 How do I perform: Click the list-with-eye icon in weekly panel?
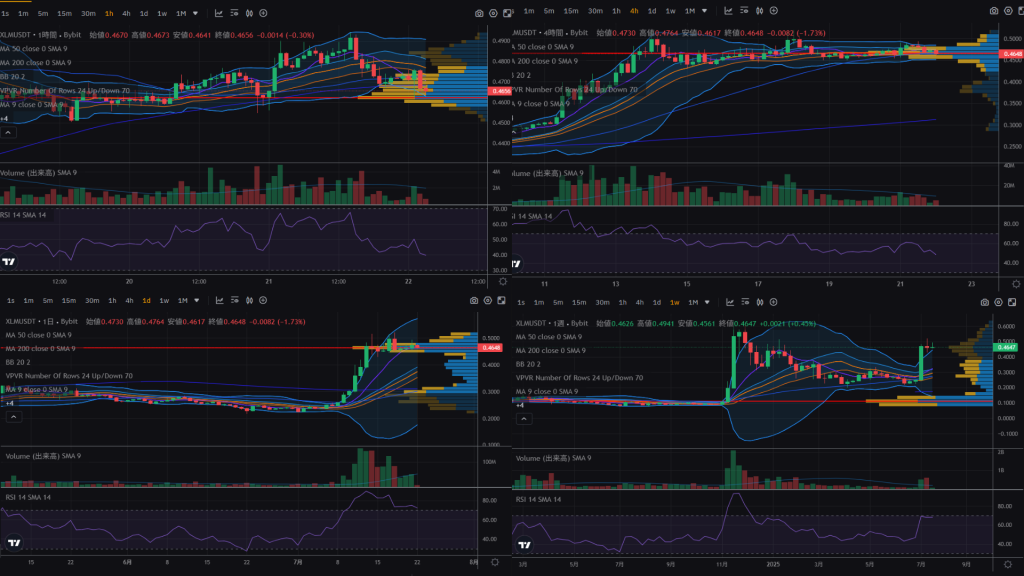pyautogui.click(x=745, y=302)
